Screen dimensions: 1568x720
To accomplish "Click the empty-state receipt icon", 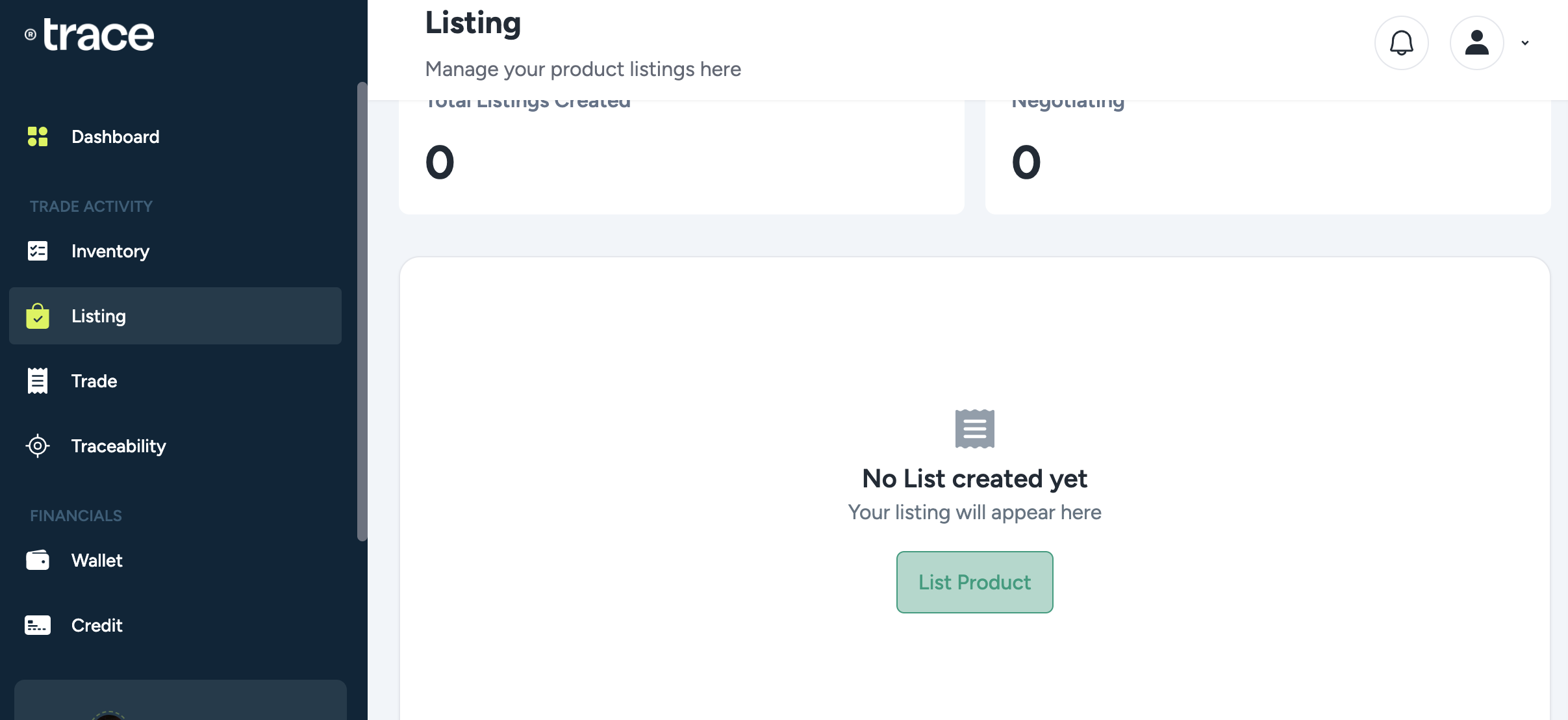I will (x=974, y=428).
